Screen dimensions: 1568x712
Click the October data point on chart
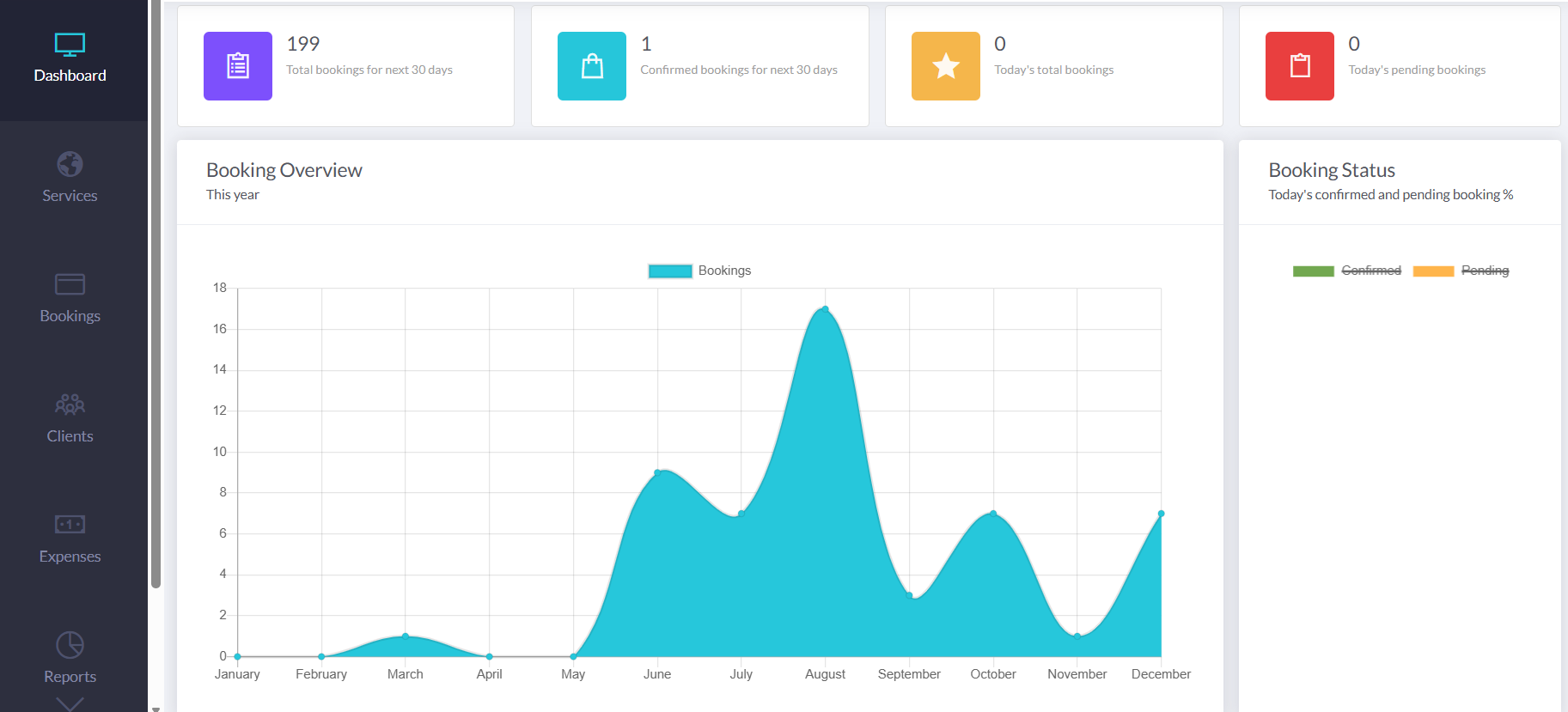tap(993, 514)
